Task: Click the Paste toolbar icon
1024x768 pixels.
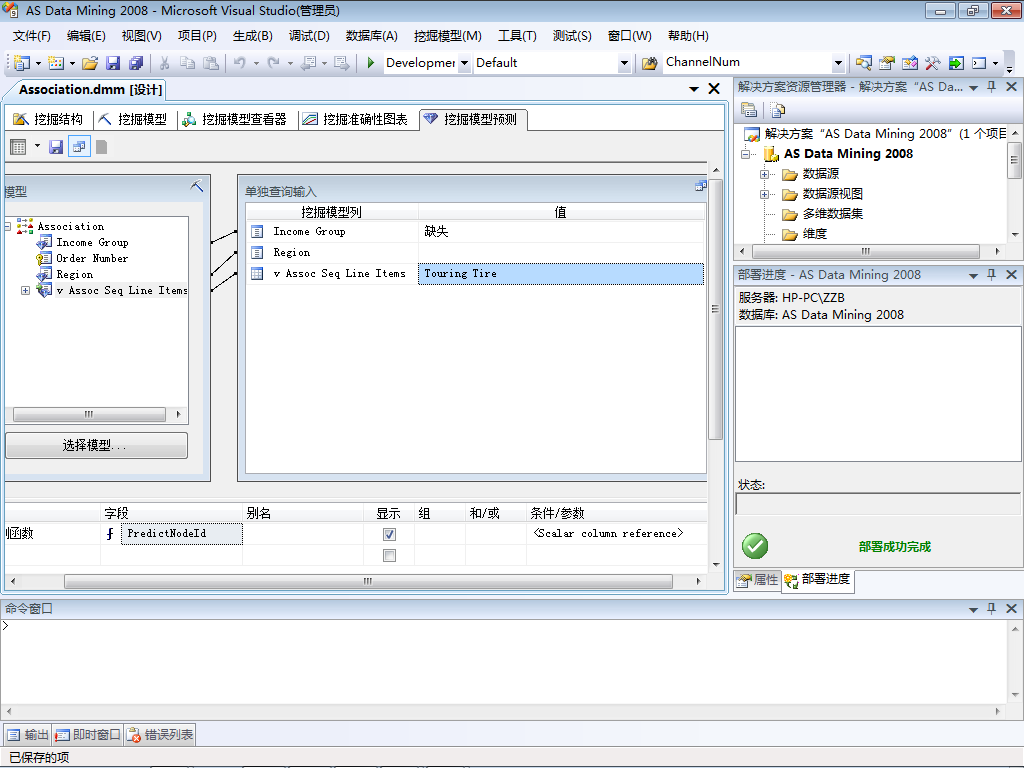Action: [x=210, y=63]
